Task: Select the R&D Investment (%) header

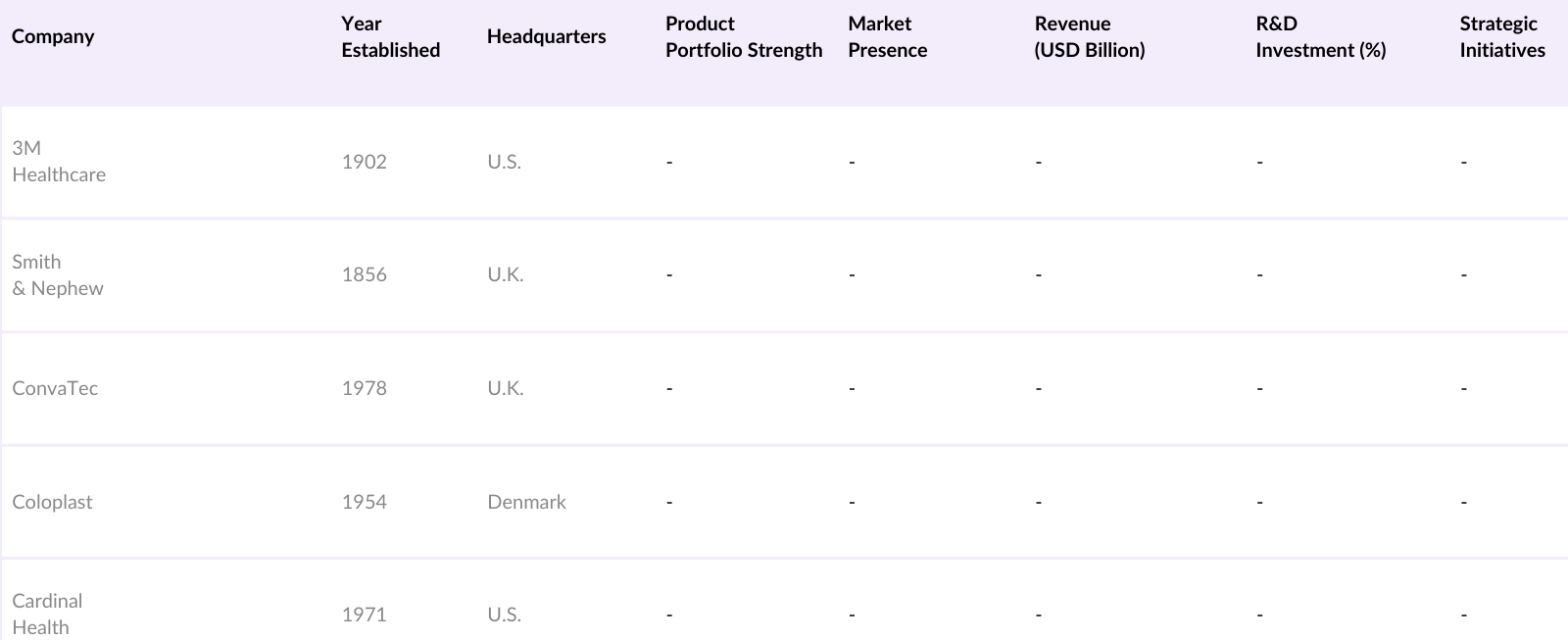Action: pyautogui.click(x=1320, y=36)
